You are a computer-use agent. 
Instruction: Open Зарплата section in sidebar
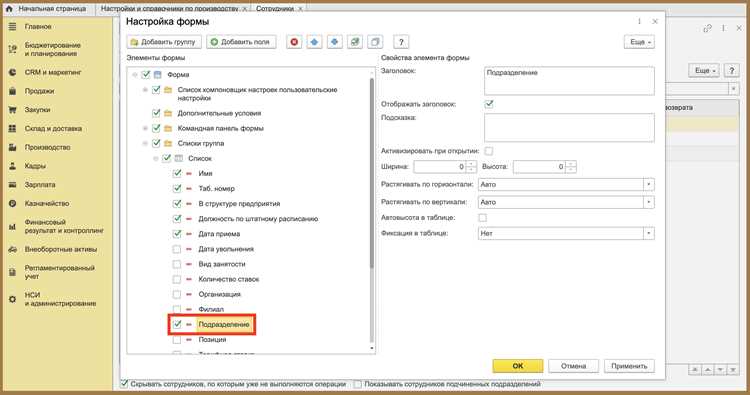click(40, 185)
